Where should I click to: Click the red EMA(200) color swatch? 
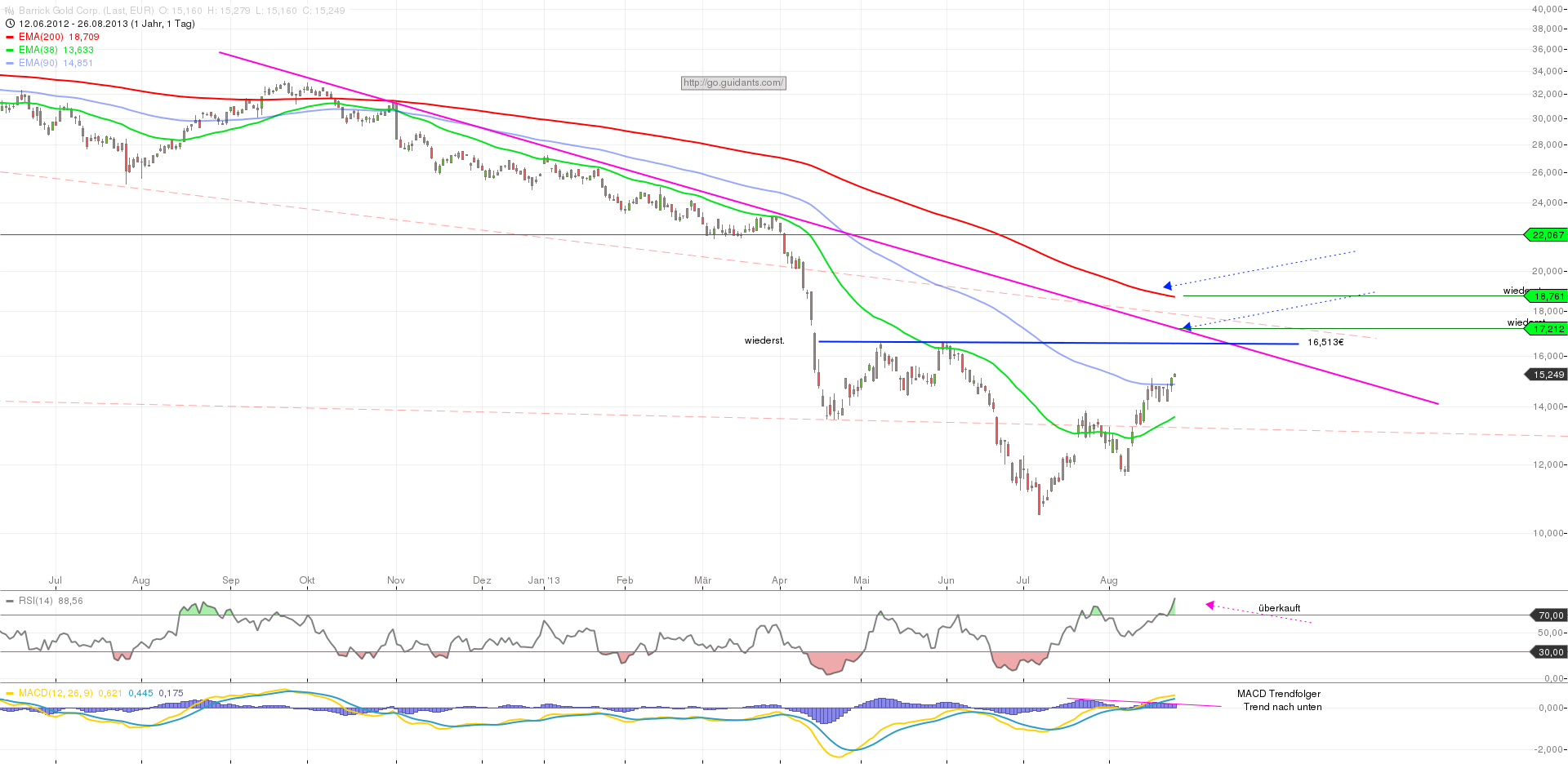click(x=9, y=37)
